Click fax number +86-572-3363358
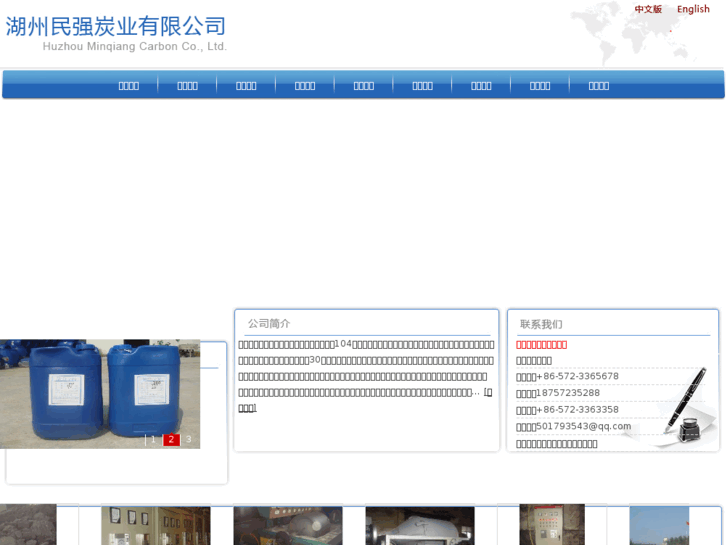 (x=577, y=410)
